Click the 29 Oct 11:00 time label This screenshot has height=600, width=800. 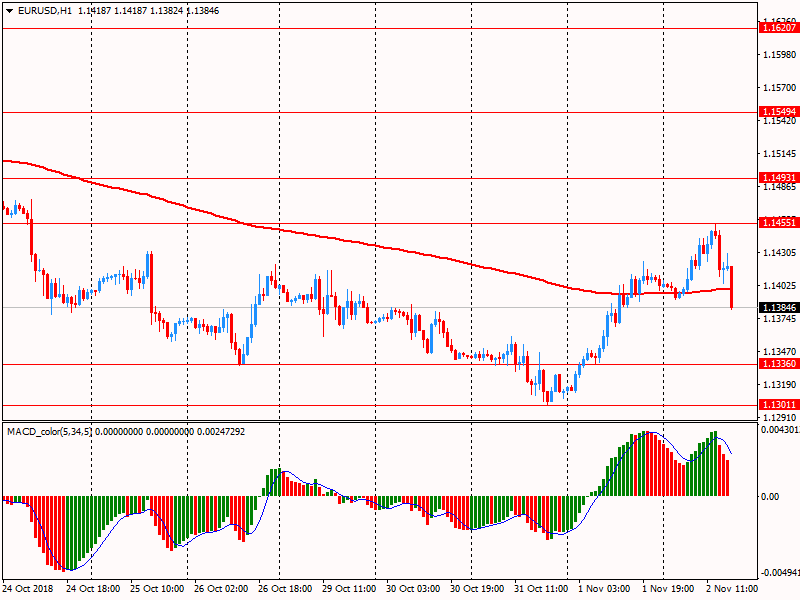click(x=349, y=588)
